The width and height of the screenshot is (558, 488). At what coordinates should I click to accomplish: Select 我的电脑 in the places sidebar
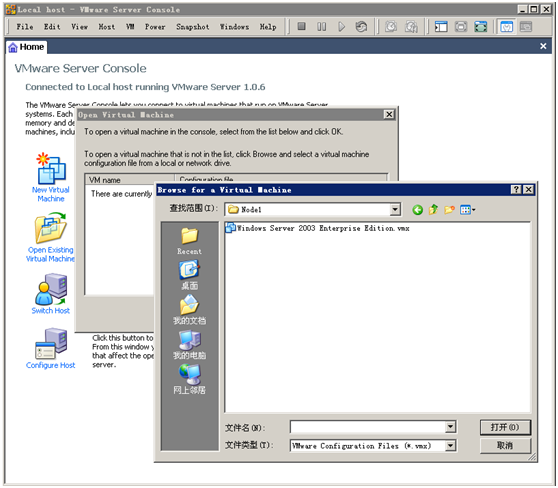click(x=189, y=345)
